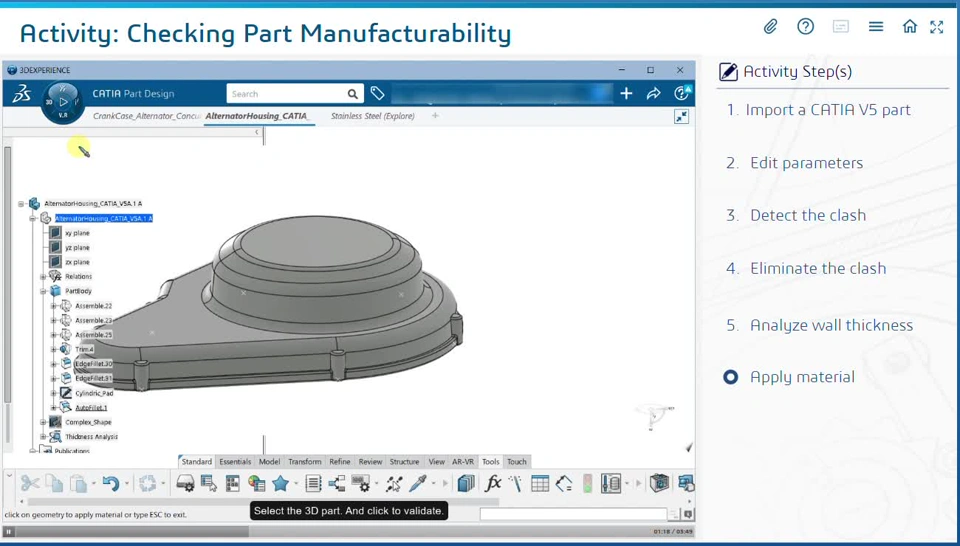Open the hamburger menu in the course header
The width and height of the screenshot is (960, 546).
pos(876,26)
